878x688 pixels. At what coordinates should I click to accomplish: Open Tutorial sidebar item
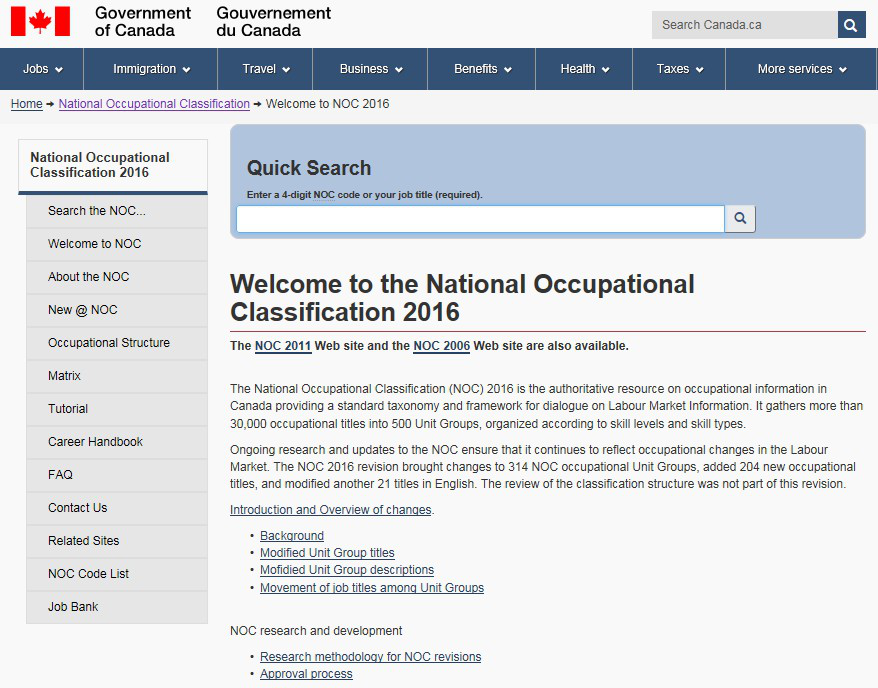[116, 409]
